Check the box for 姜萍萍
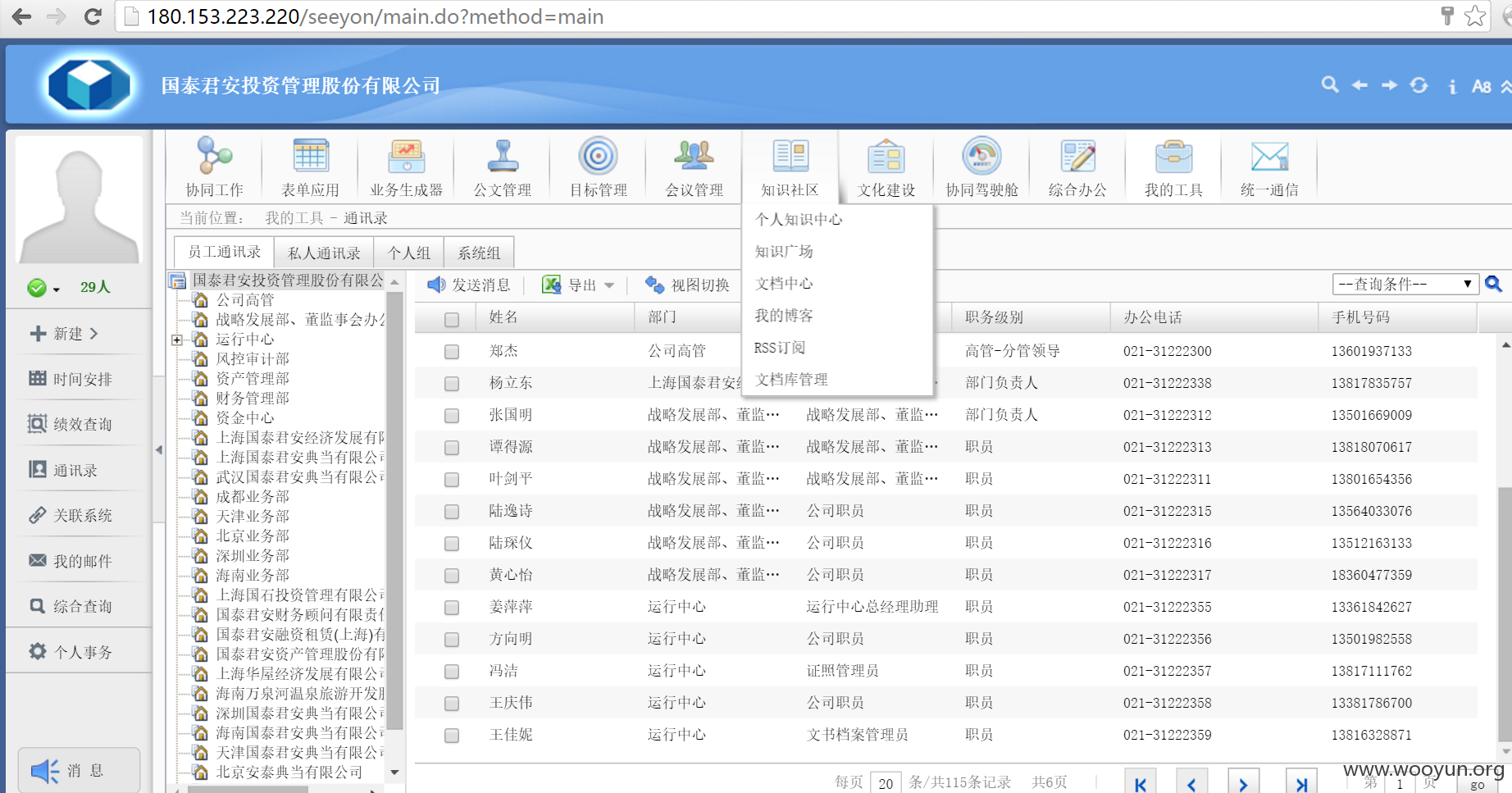This screenshot has height=793, width=1512. point(452,608)
